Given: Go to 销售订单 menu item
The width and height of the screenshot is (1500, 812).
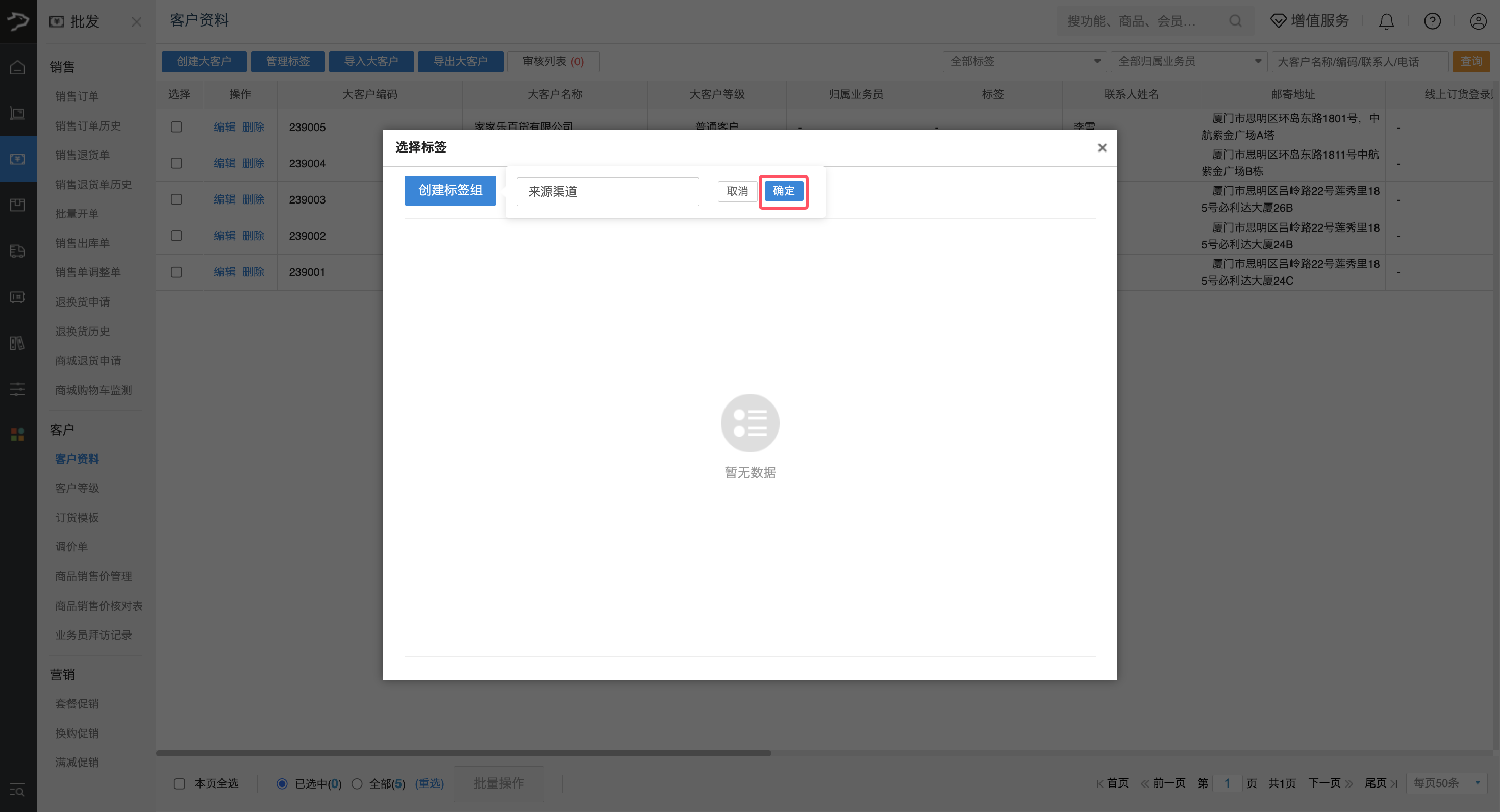Looking at the screenshot, I should [x=77, y=96].
